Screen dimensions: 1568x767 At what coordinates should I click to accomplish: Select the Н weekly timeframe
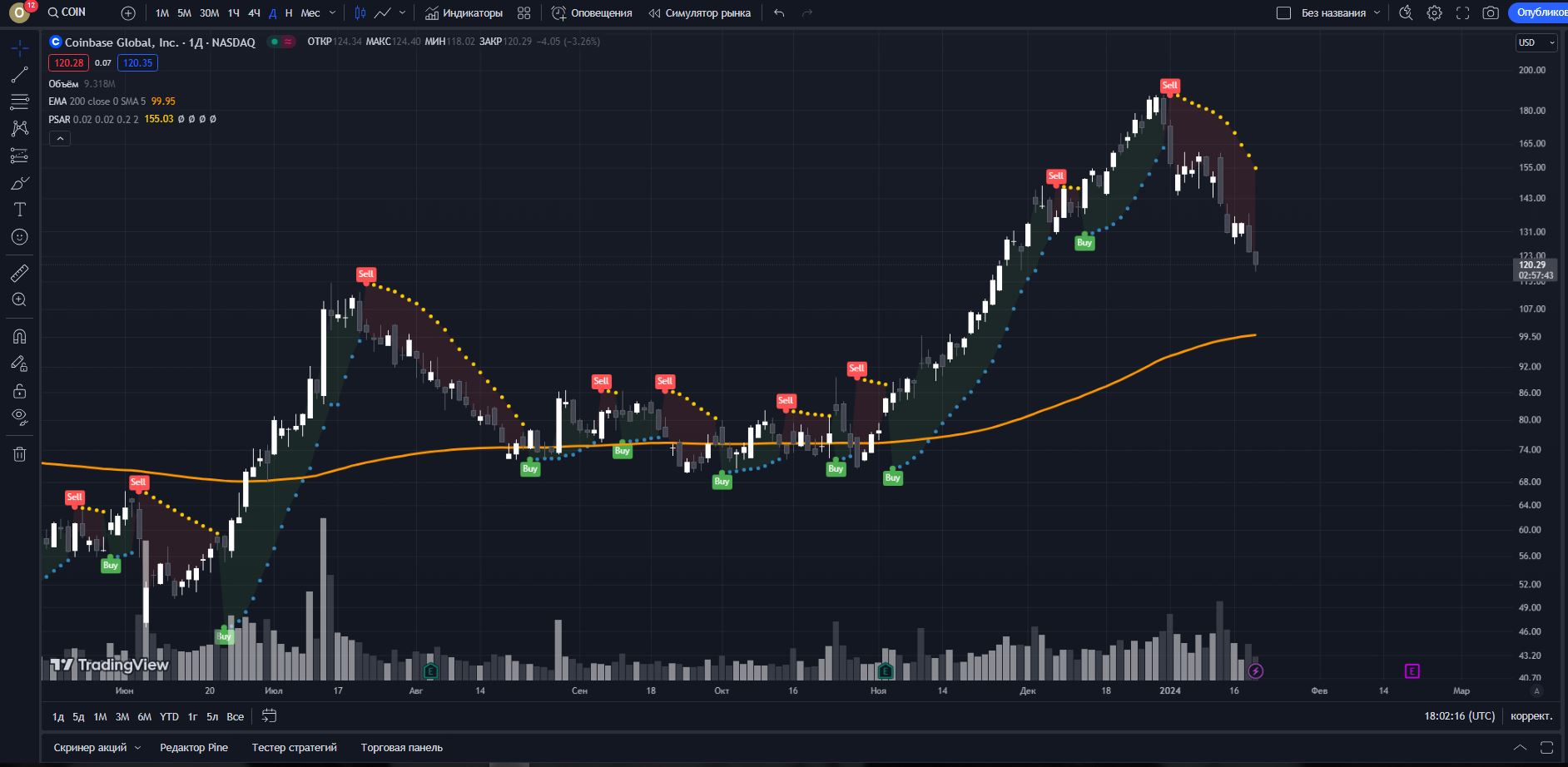pyautogui.click(x=289, y=13)
